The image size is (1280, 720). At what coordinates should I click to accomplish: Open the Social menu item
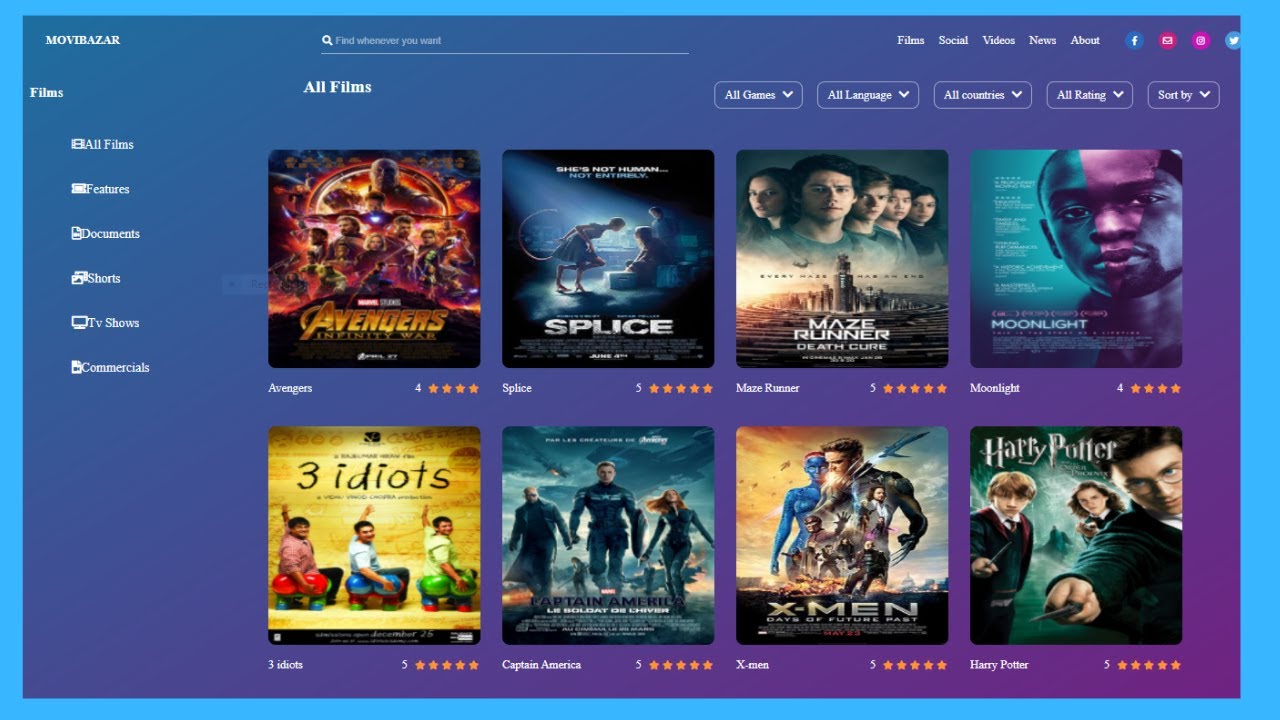(953, 41)
